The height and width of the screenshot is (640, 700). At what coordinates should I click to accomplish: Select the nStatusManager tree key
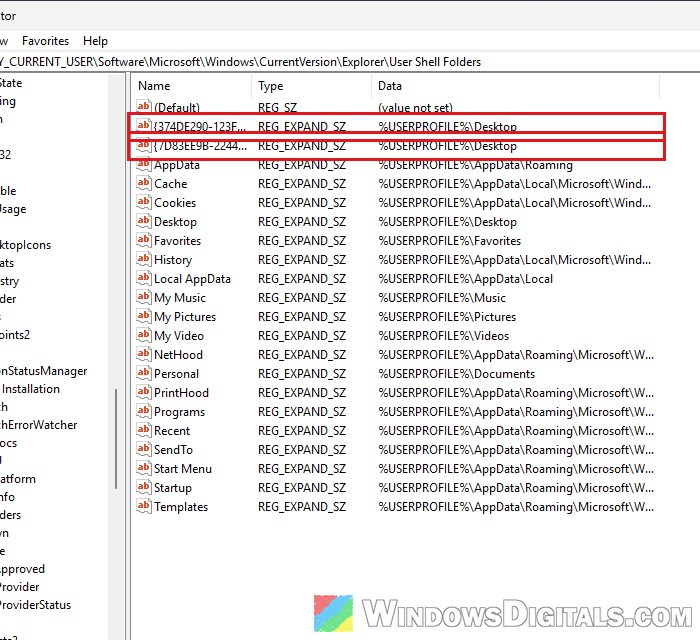[x=43, y=371]
